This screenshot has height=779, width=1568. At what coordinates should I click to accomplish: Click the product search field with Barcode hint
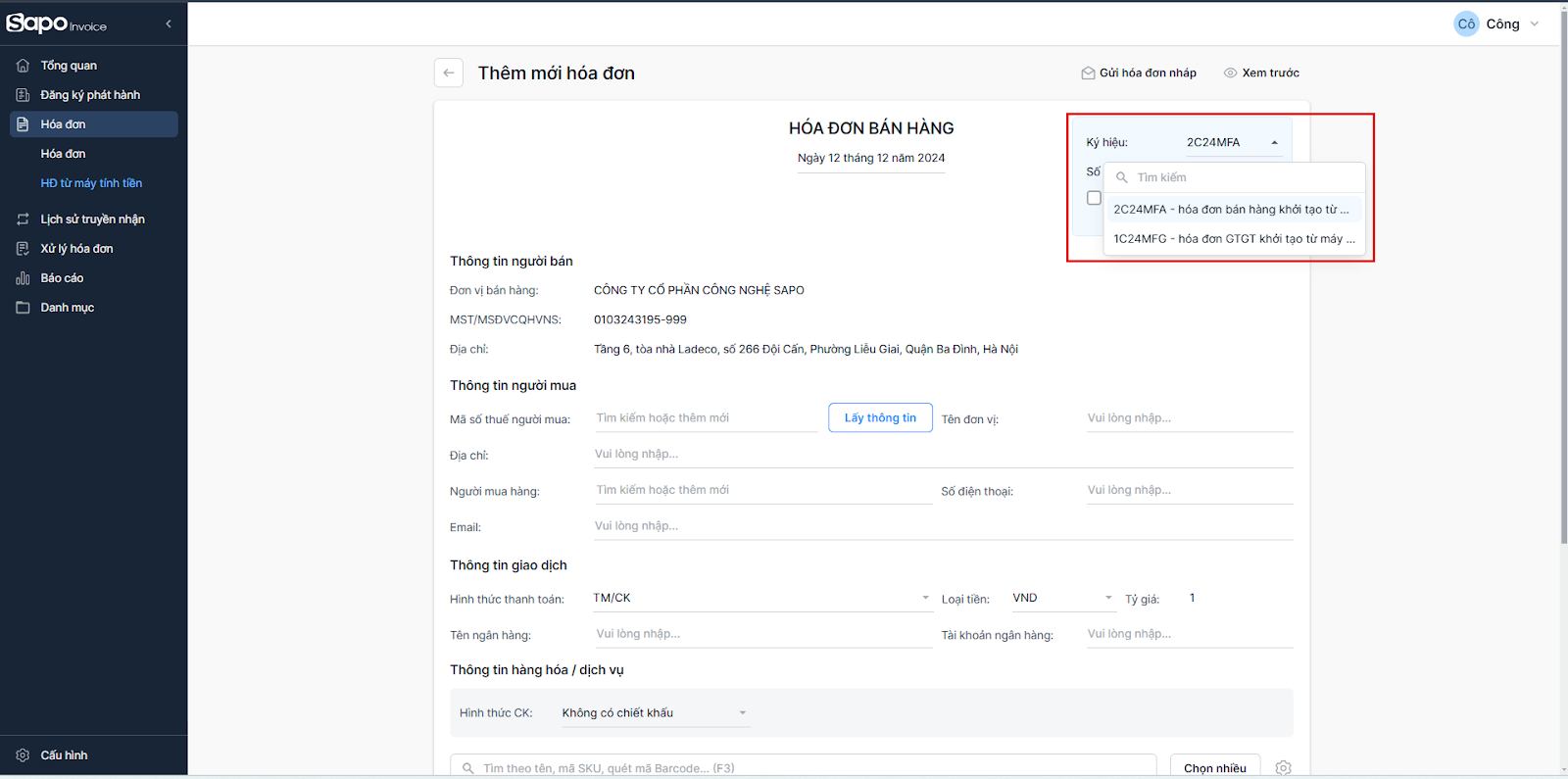(x=804, y=767)
